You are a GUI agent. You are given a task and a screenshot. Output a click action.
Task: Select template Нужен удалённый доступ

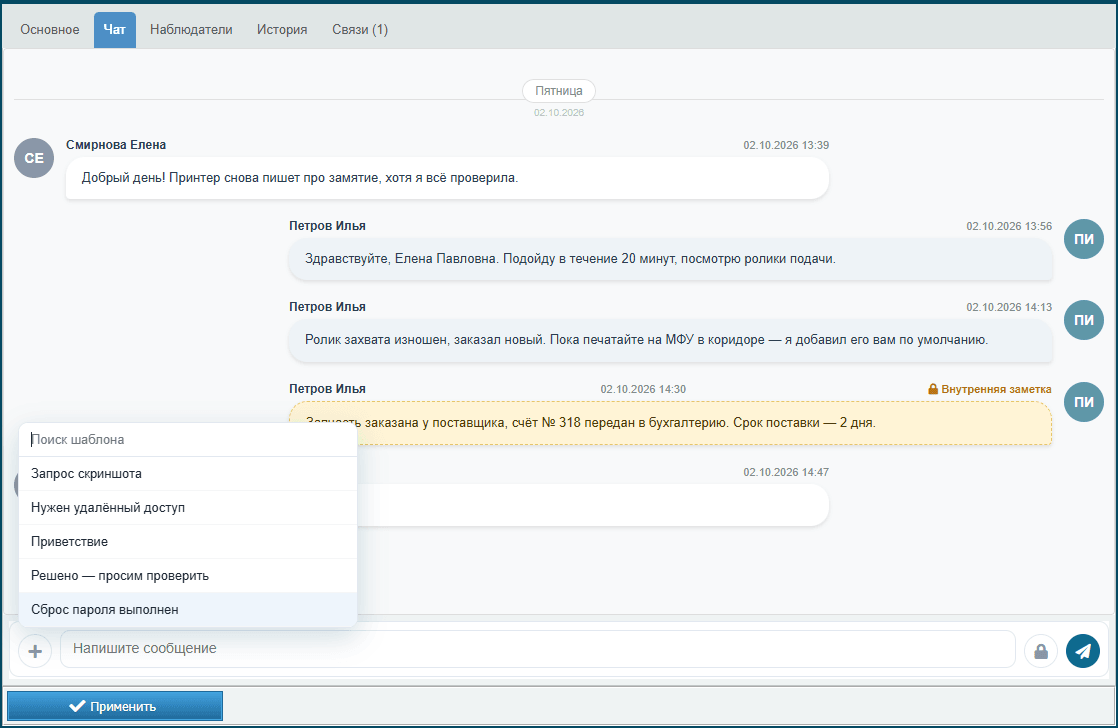click(x=188, y=508)
